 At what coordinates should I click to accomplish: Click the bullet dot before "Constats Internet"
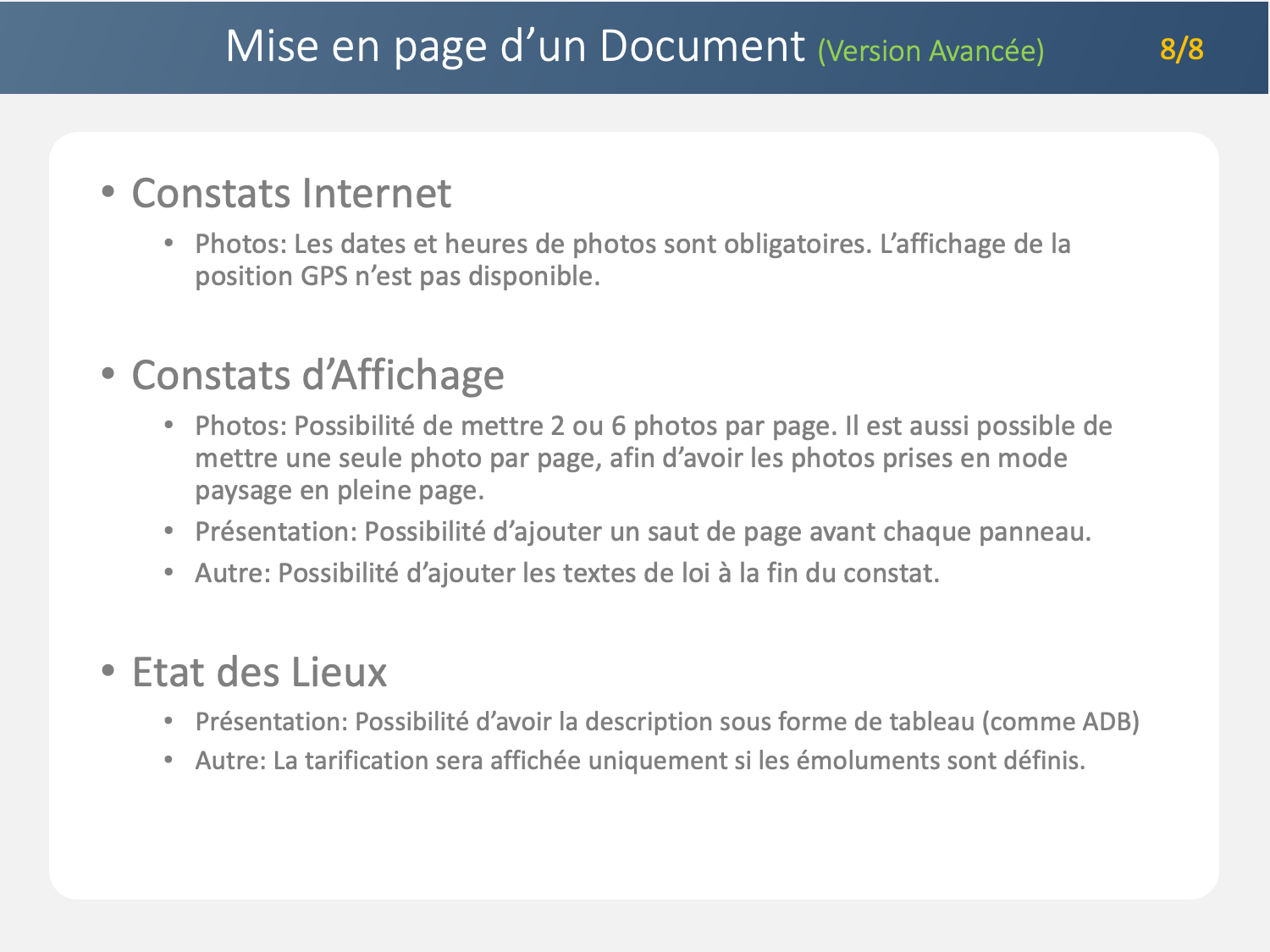[x=108, y=191]
